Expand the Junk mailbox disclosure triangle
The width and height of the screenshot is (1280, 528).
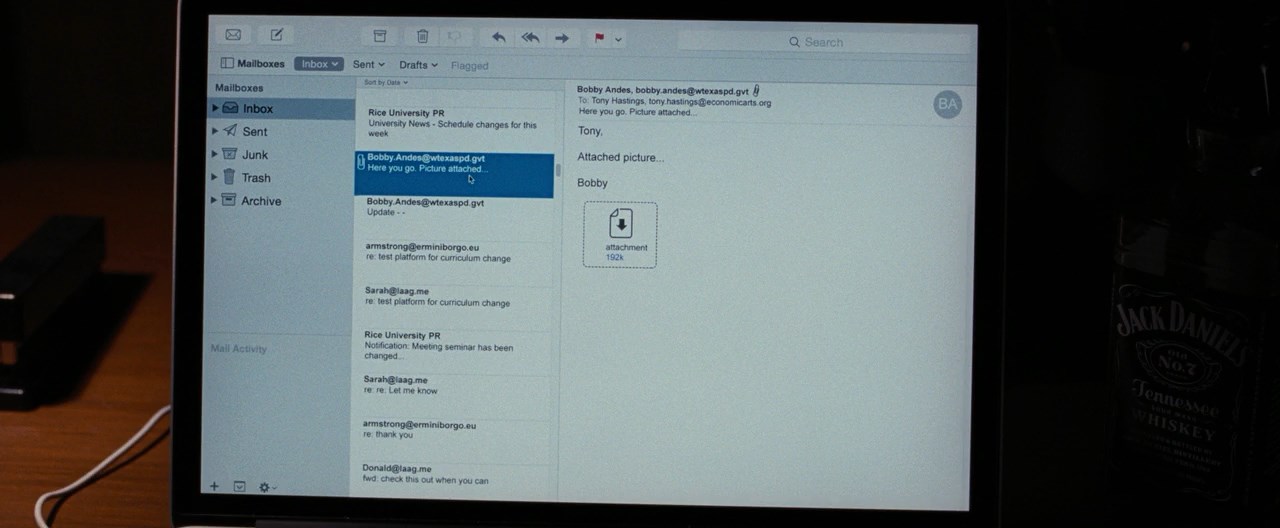click(x=214, y=154)
